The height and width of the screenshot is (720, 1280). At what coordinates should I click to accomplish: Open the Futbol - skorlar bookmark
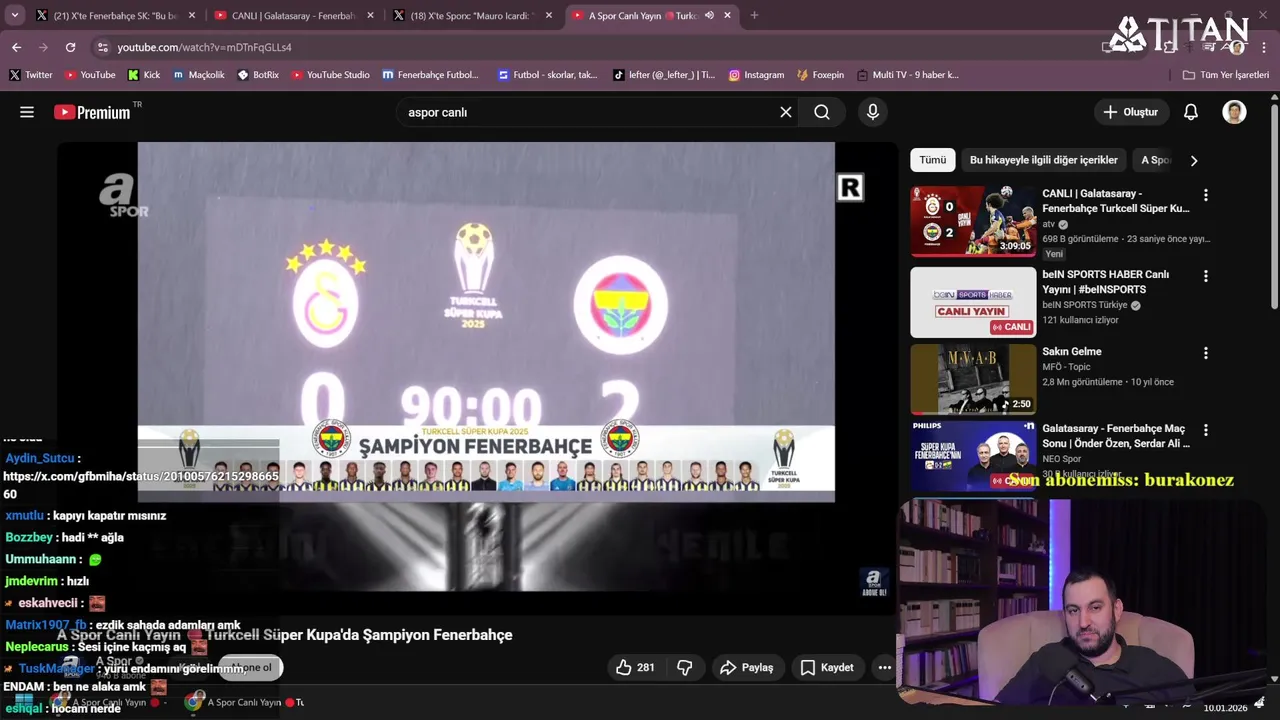click(547, 75)
